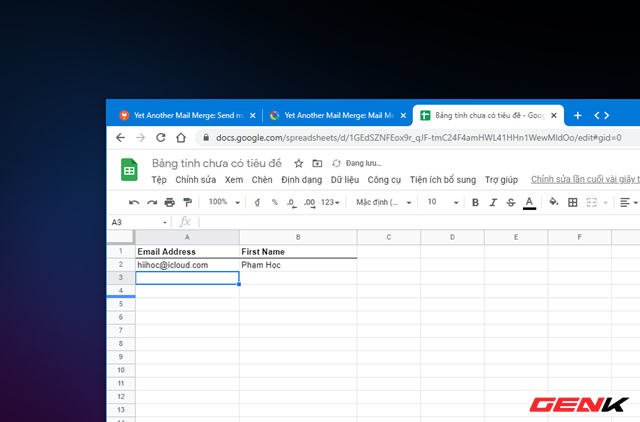Switch to first Yet Another Mail Merge tab
640x422 pixels.
tap(183, 115)
